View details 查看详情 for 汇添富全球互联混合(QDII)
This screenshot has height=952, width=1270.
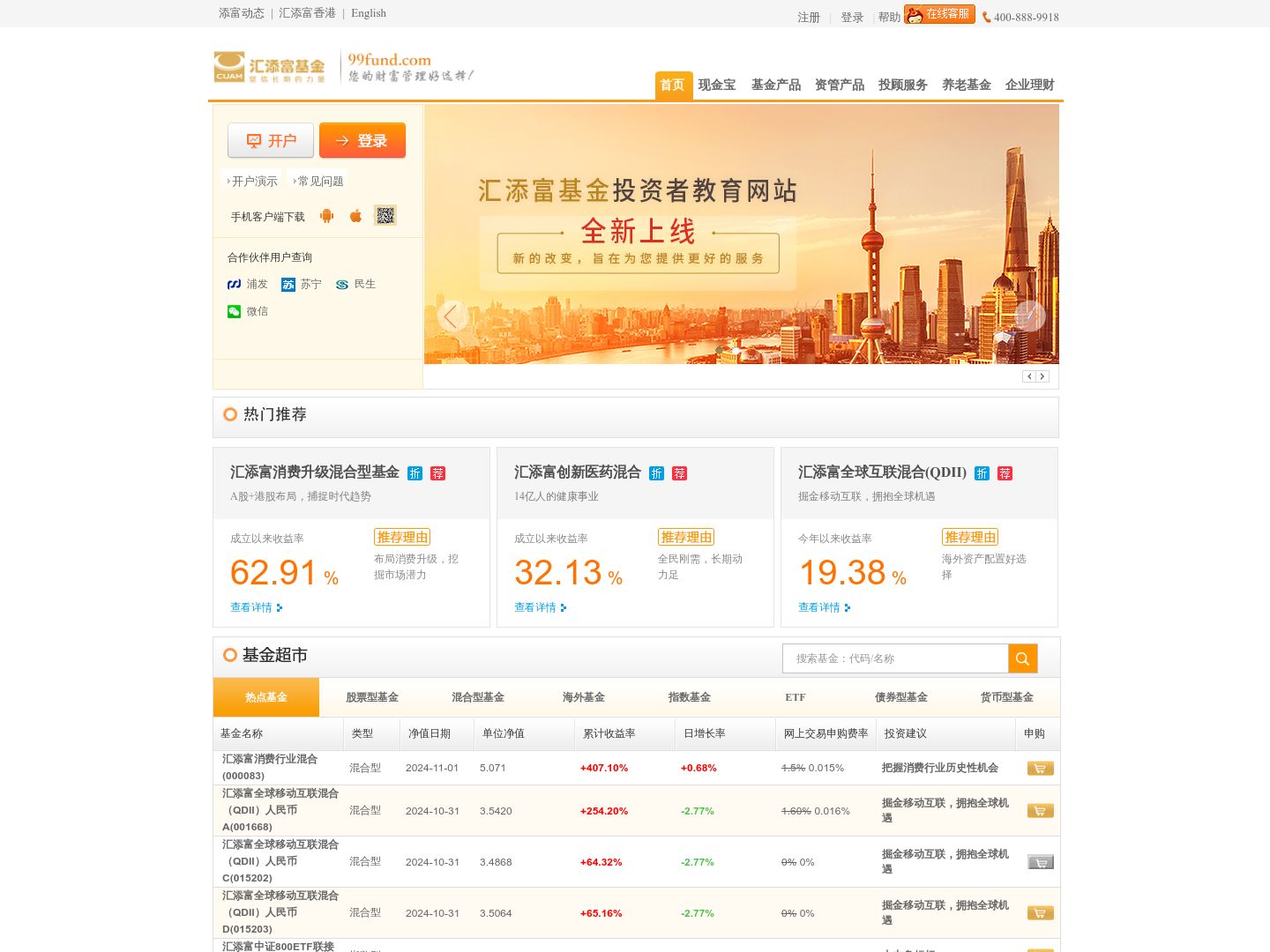(x=825, y=607)
